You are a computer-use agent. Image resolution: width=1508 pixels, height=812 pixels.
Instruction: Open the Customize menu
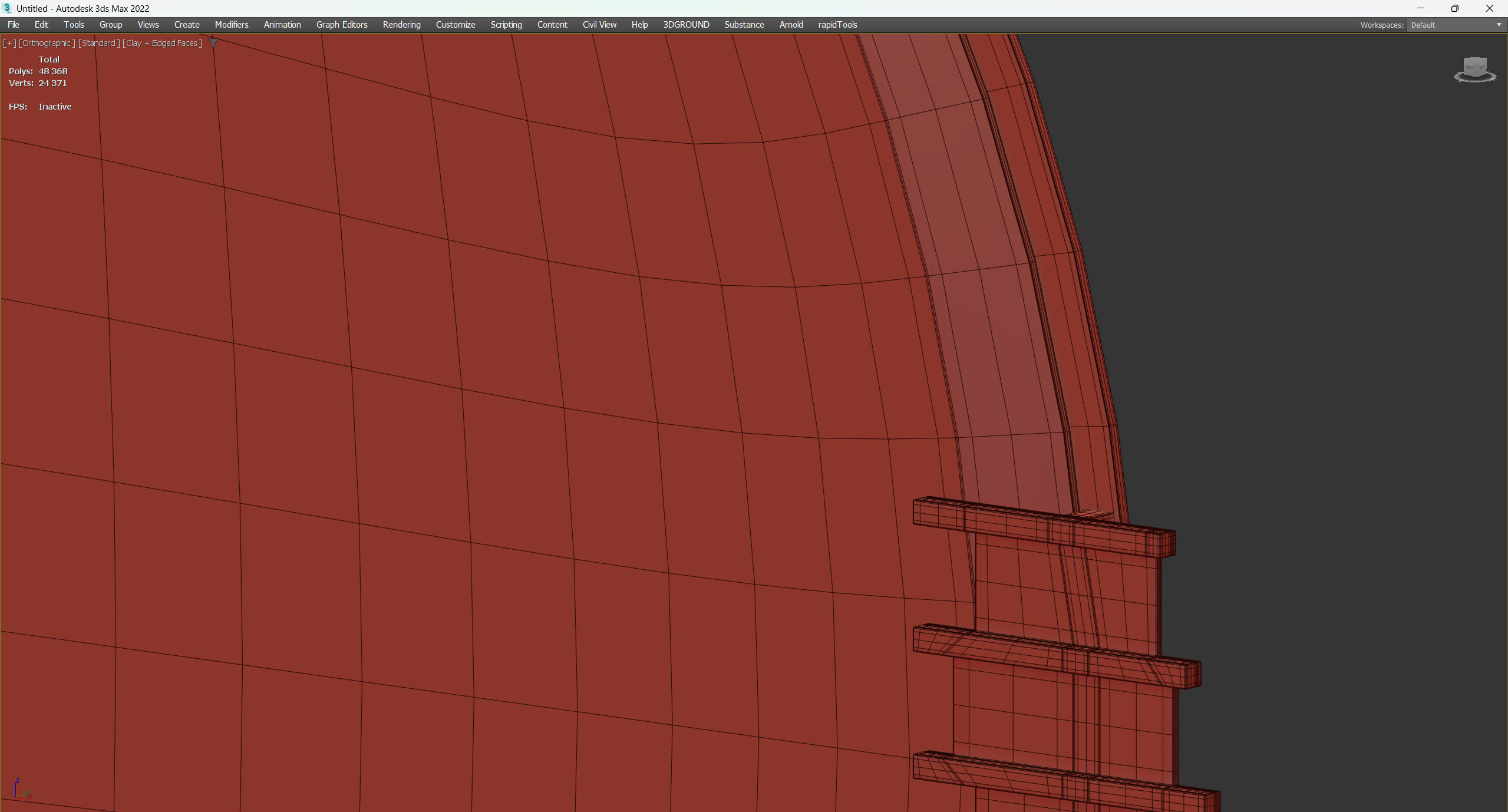pos(456,25)
